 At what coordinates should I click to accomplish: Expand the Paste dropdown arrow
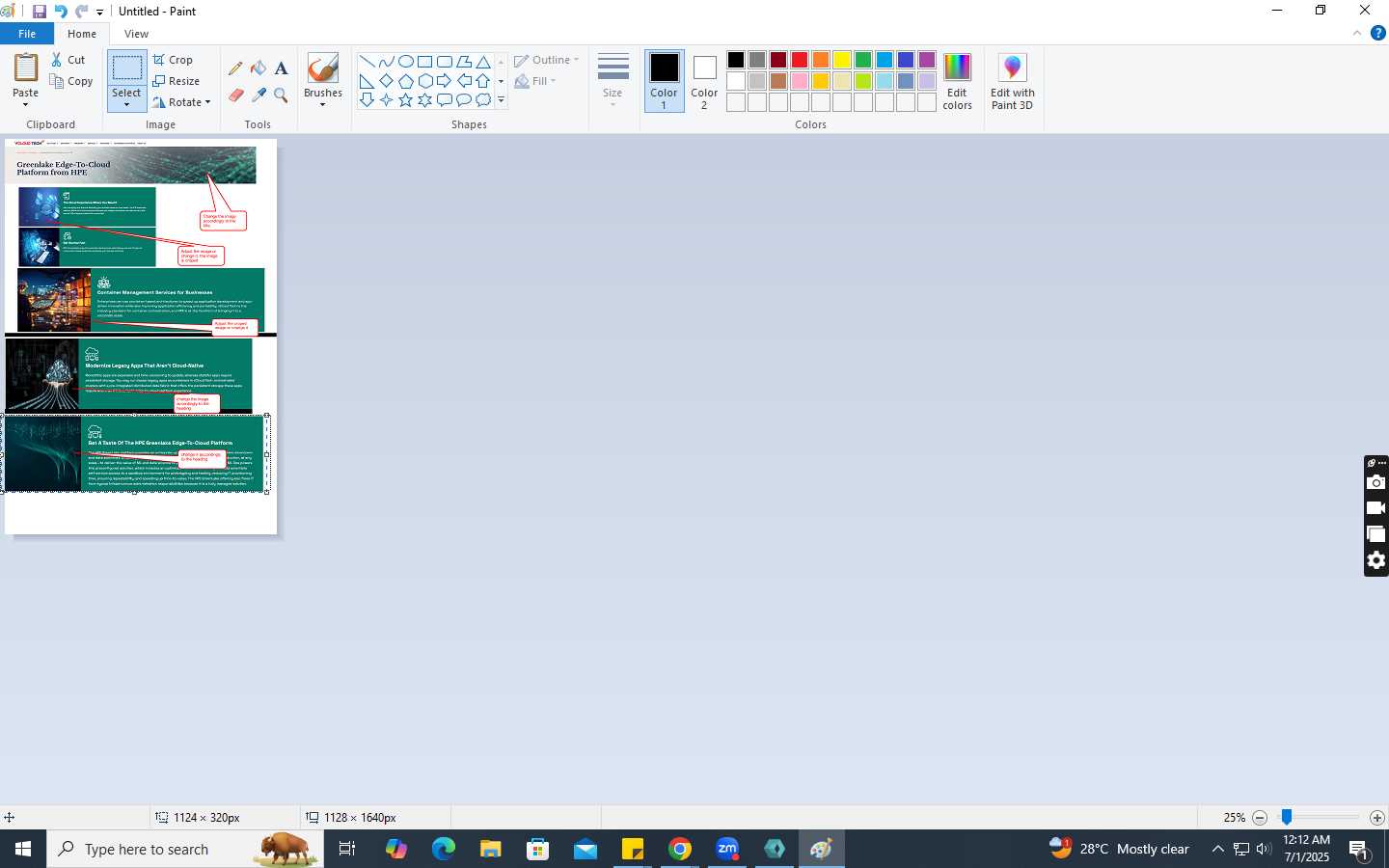click(x=26, y=103)
